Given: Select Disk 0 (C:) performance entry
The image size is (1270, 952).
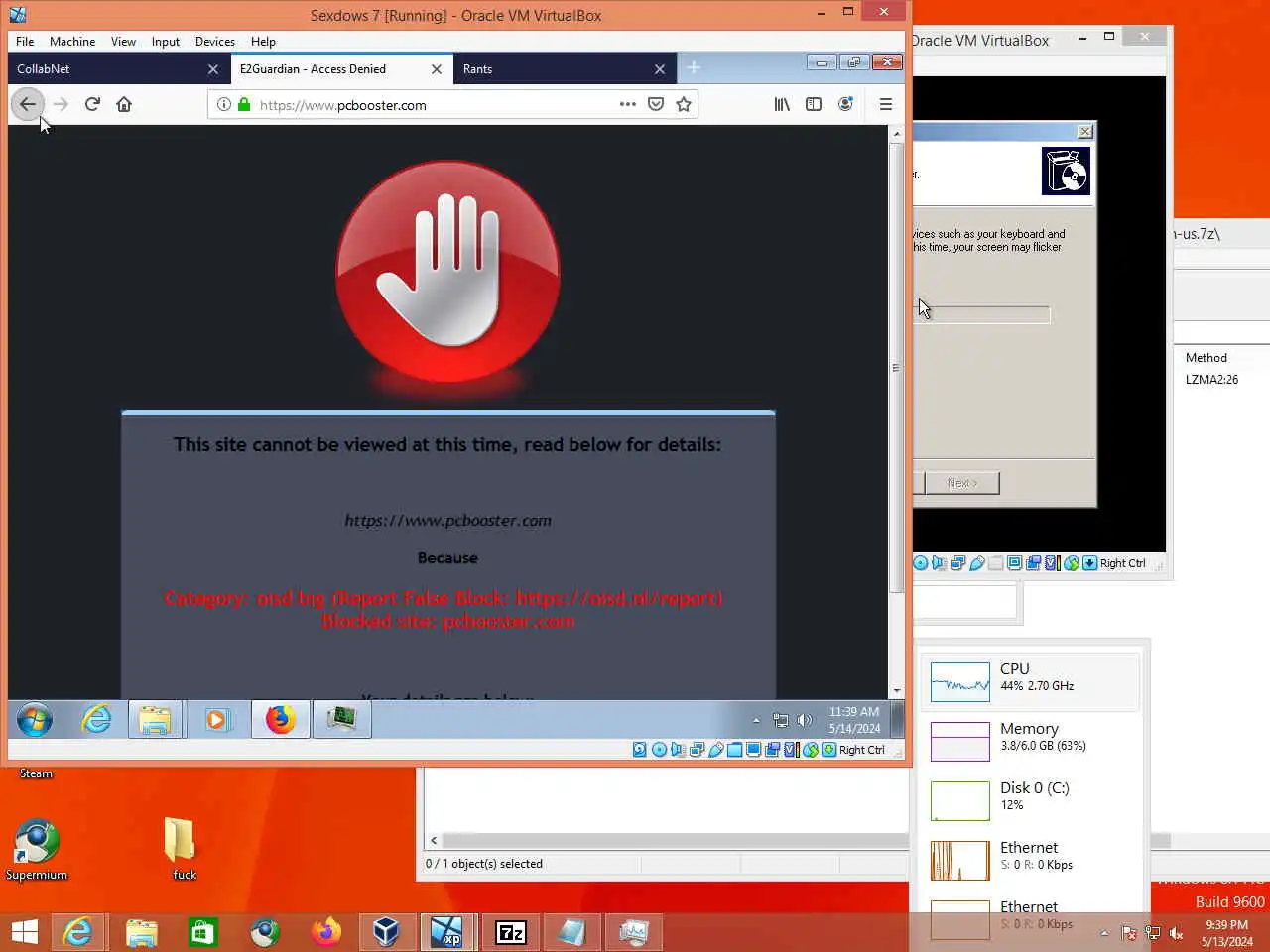Looking at the screenshot, I should tap(1032, 800).
